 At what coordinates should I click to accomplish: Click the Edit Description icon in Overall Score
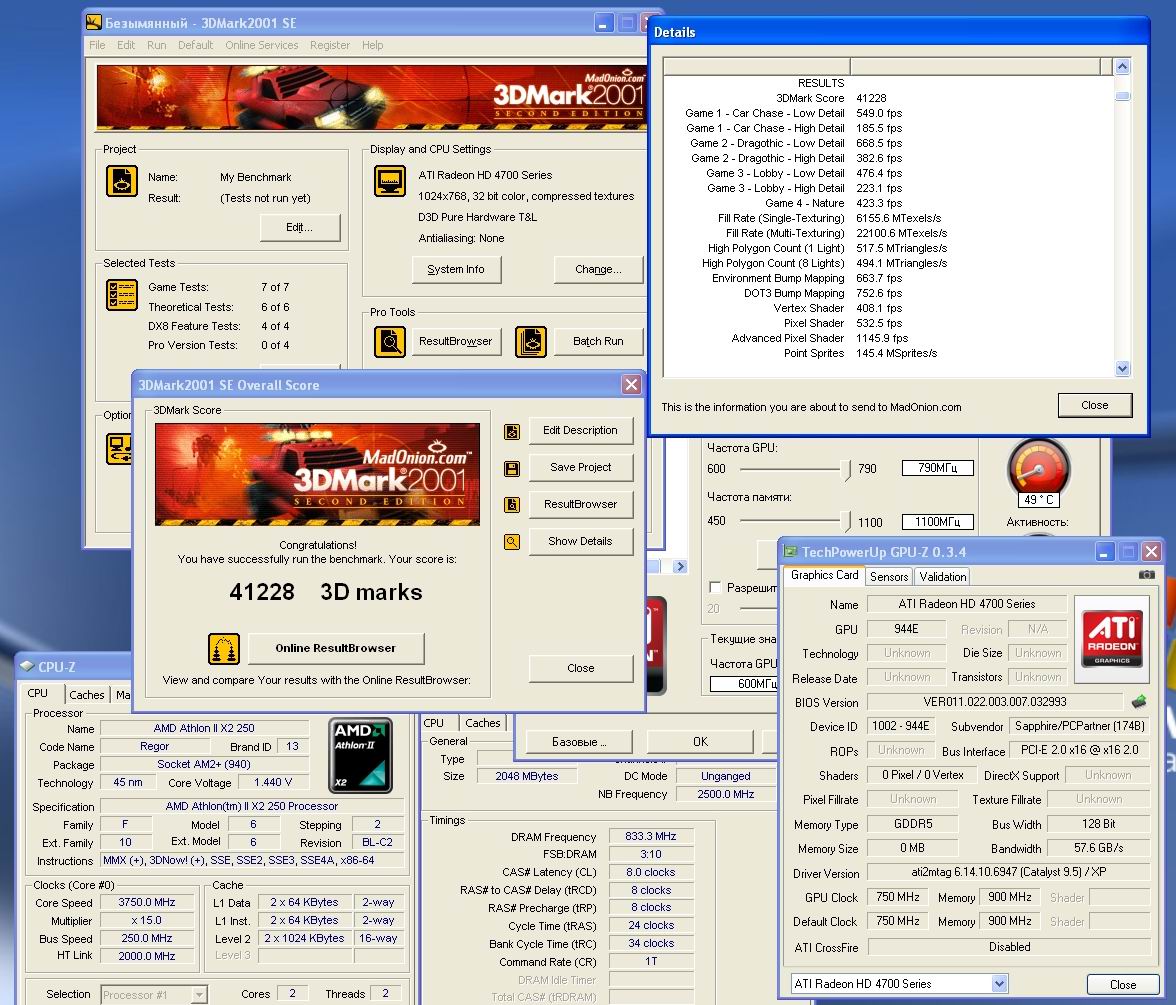[x=512, y=431]
